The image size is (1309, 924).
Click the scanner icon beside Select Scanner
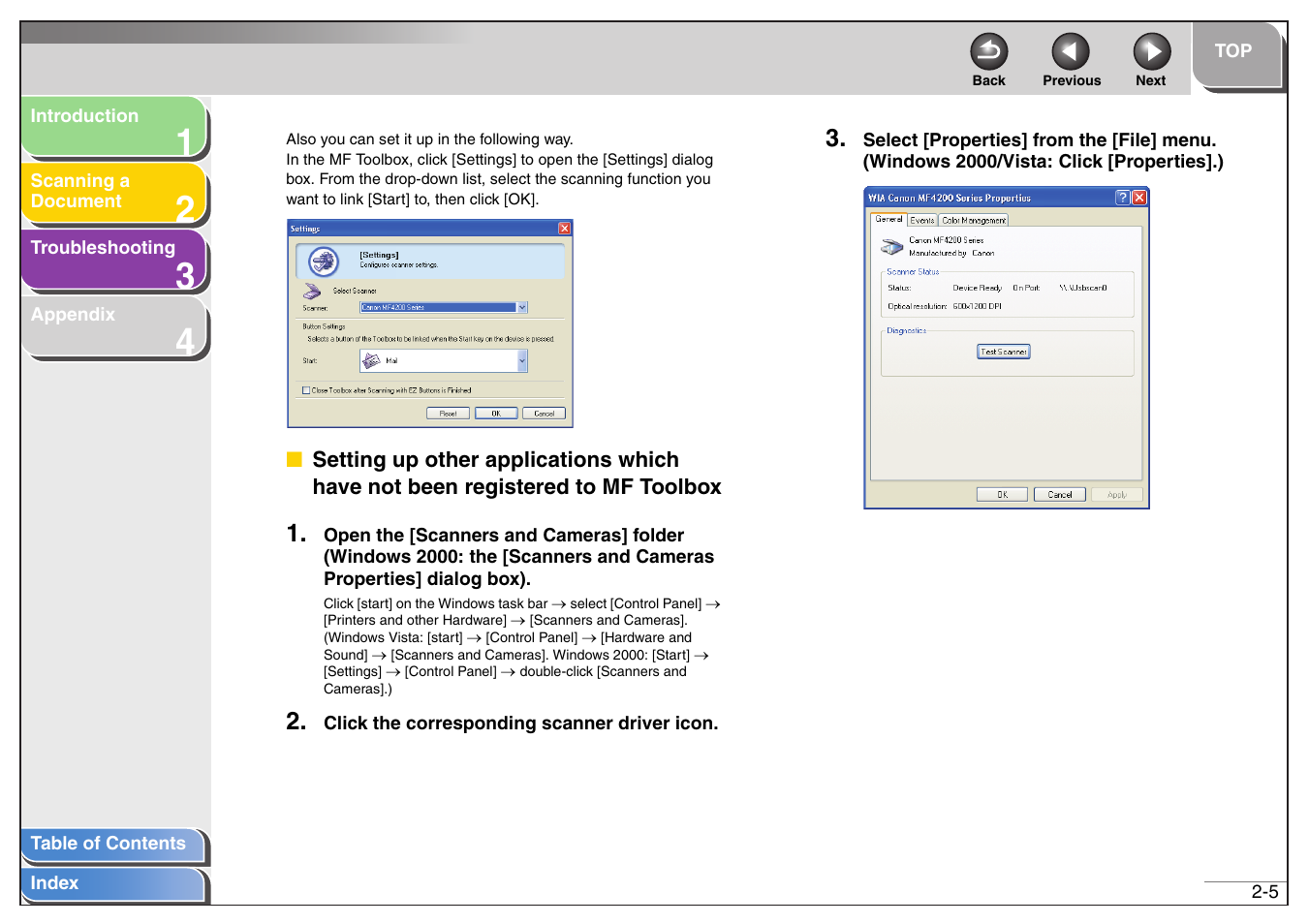(x=312, y=291)
